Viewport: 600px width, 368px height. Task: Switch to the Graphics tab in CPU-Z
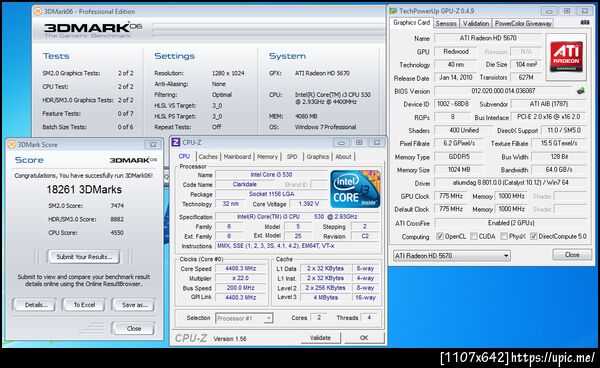(318, 156)
